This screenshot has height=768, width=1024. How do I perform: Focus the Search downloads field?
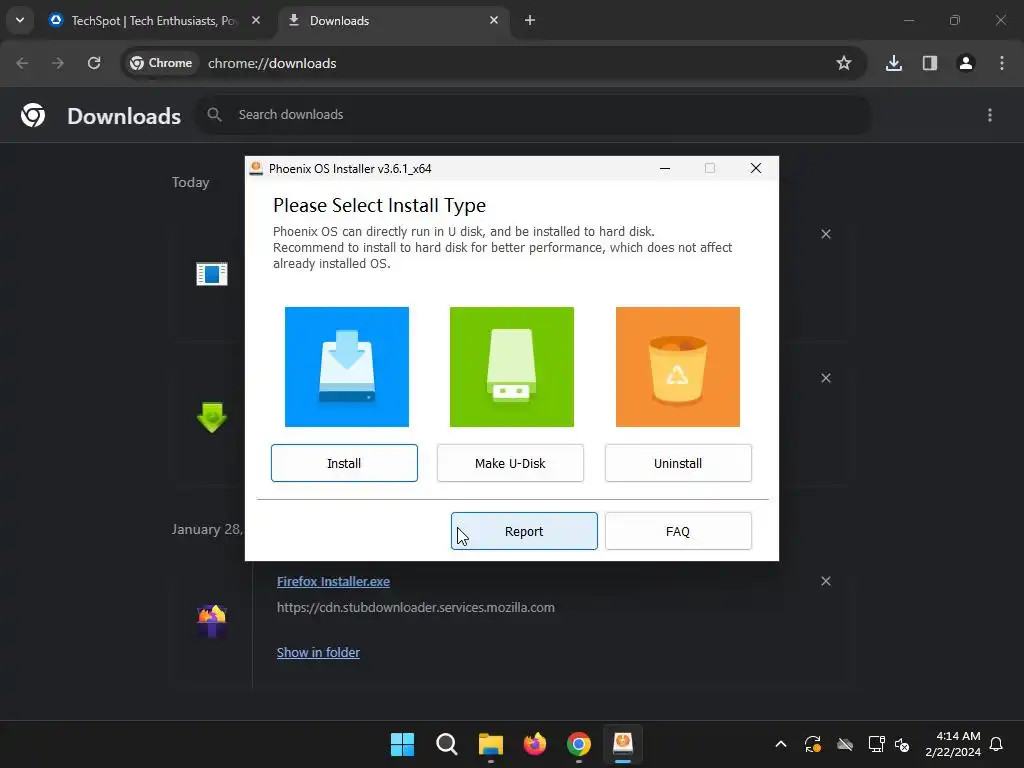coord(533,115)
